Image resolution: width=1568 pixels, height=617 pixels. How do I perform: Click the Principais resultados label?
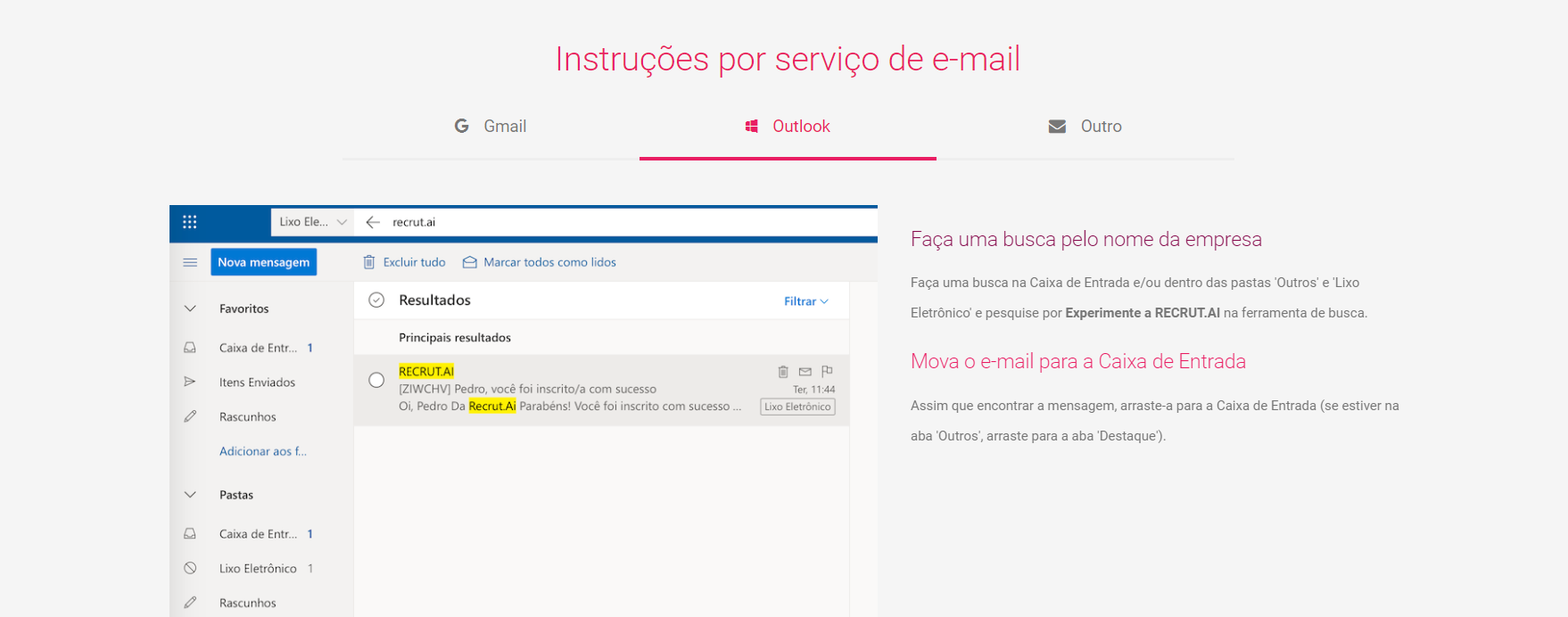[455, 338]
